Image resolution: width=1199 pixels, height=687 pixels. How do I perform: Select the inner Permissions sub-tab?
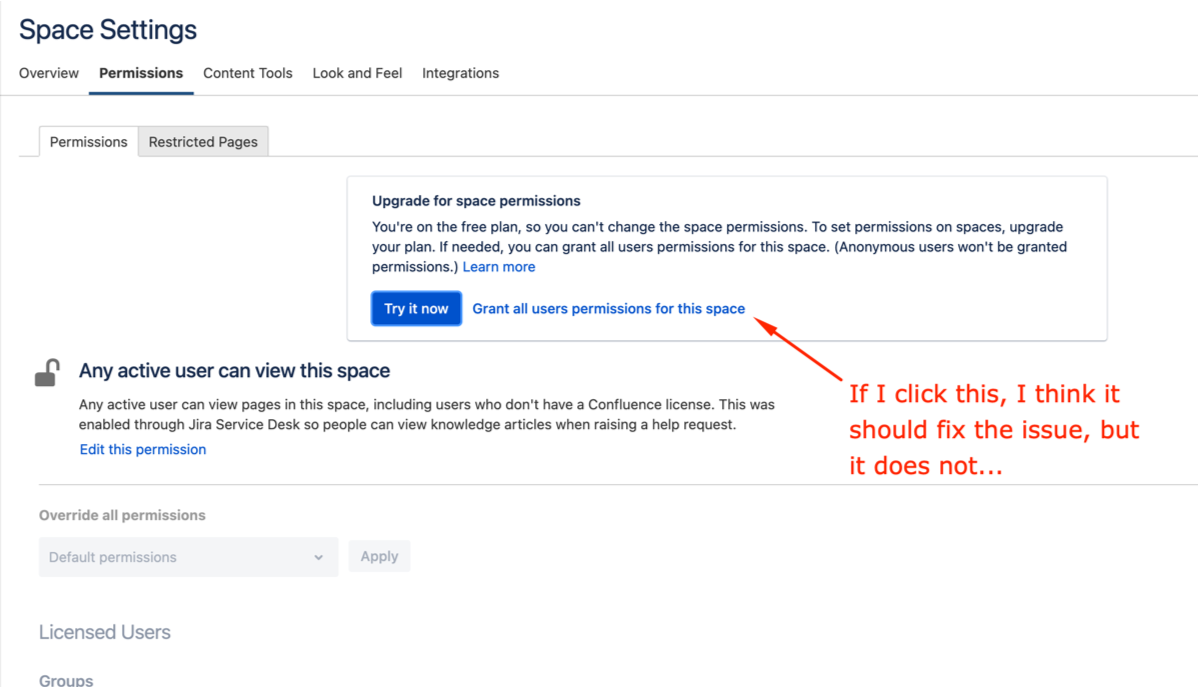click(x=89, y=142)
